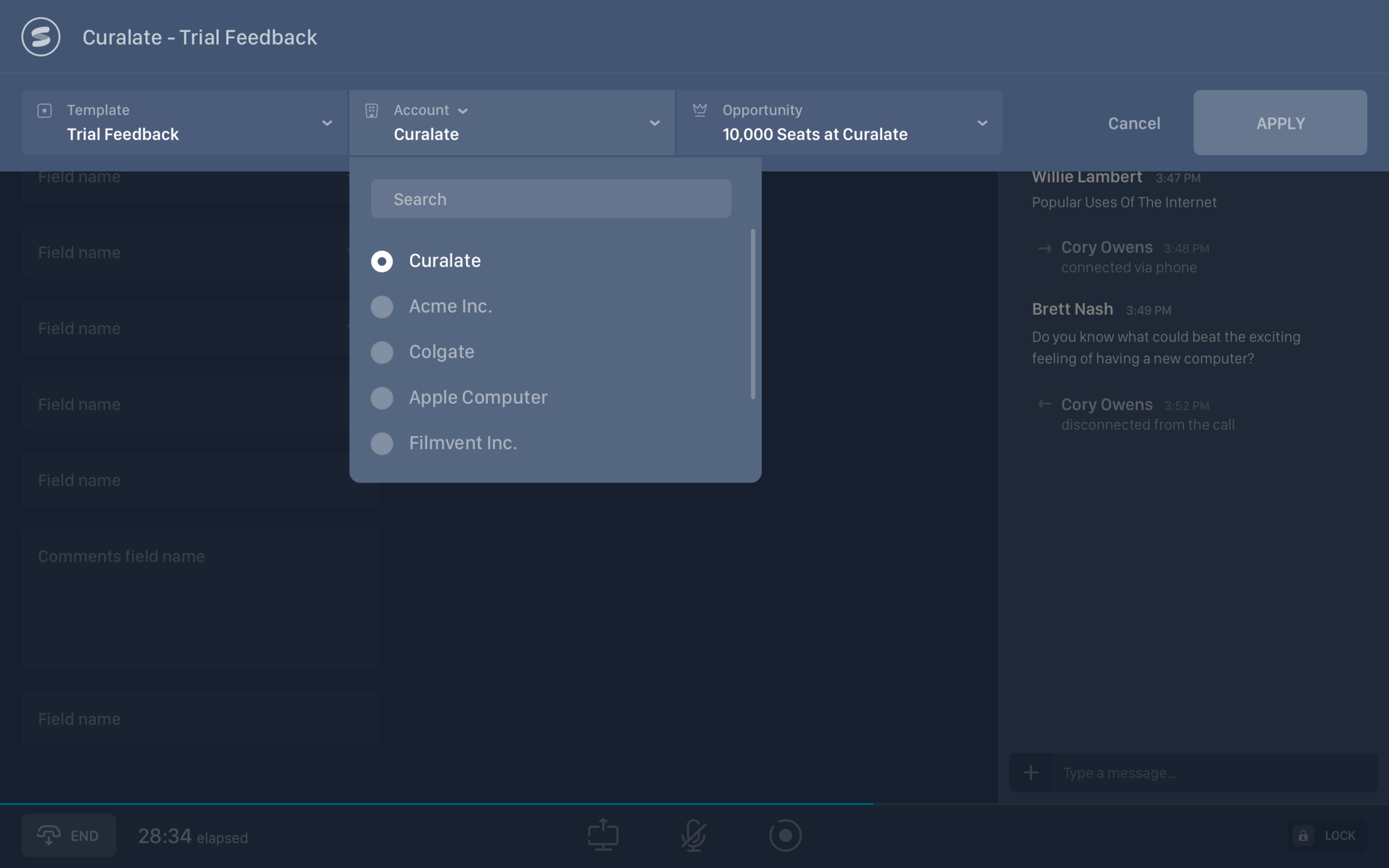
Task: Click the LOCK padlock button
Action: pos(1326,835)
